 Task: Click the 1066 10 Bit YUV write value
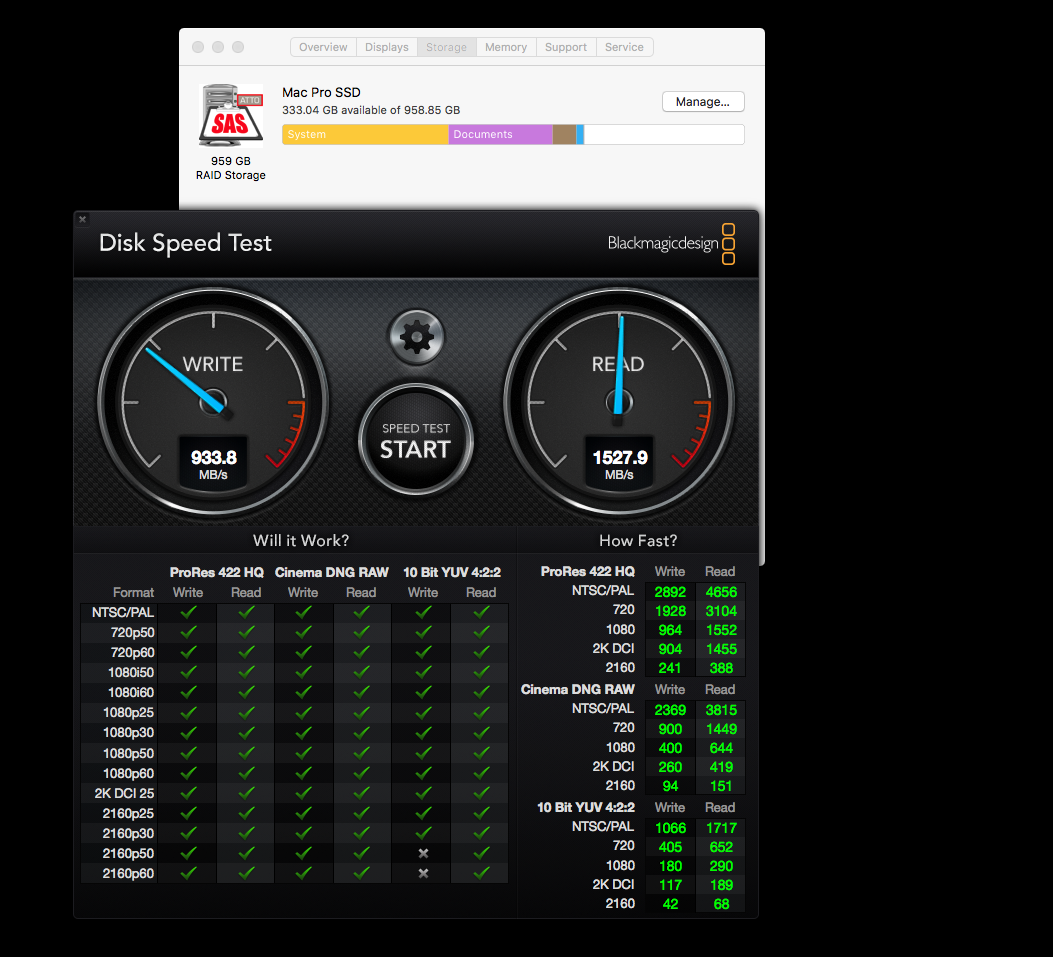point(670,828)
